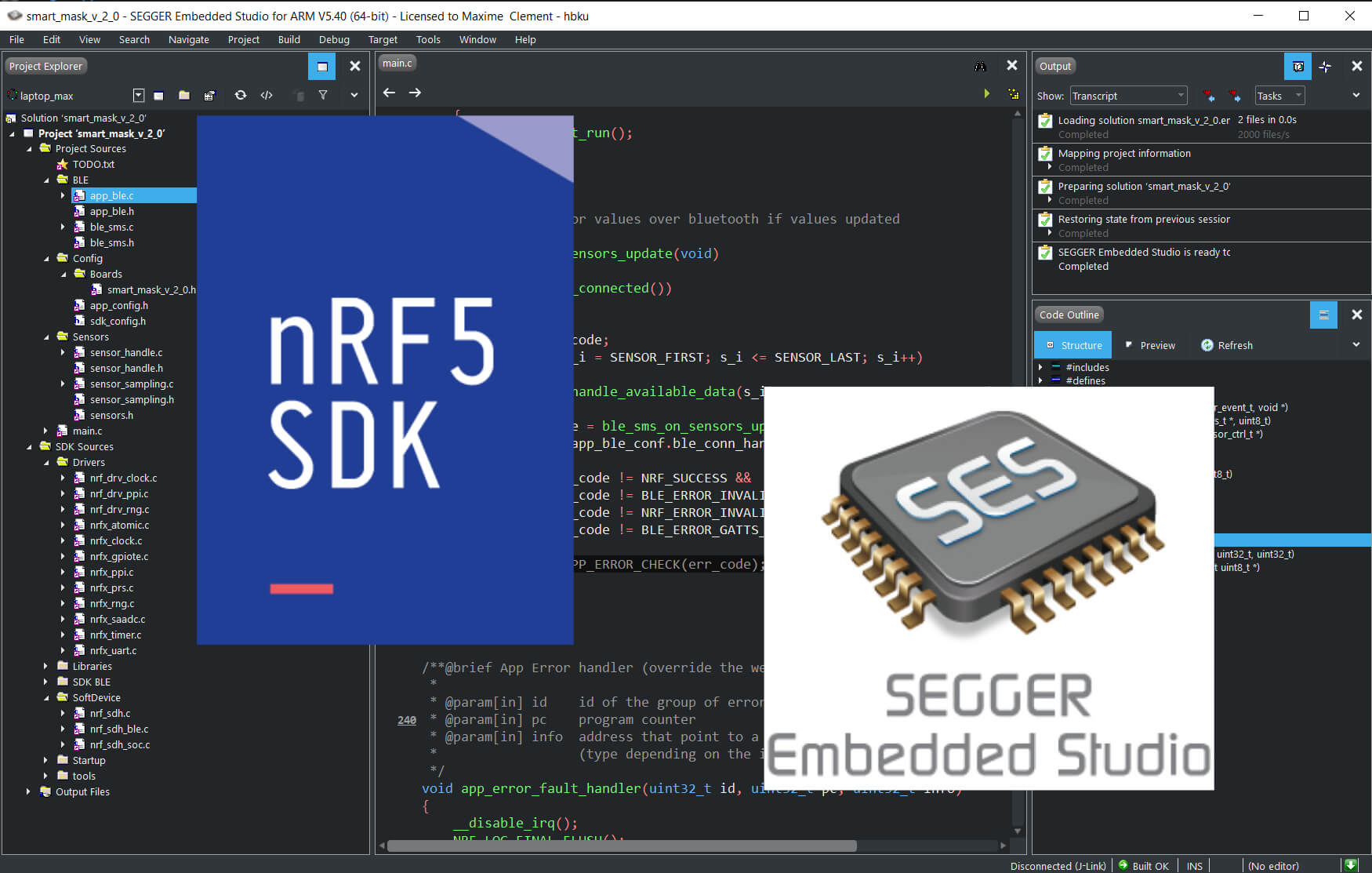This screenshot has height=873, width=1372.
Task: Click the green status icon at bottom-right corner
Action: 1350,865
